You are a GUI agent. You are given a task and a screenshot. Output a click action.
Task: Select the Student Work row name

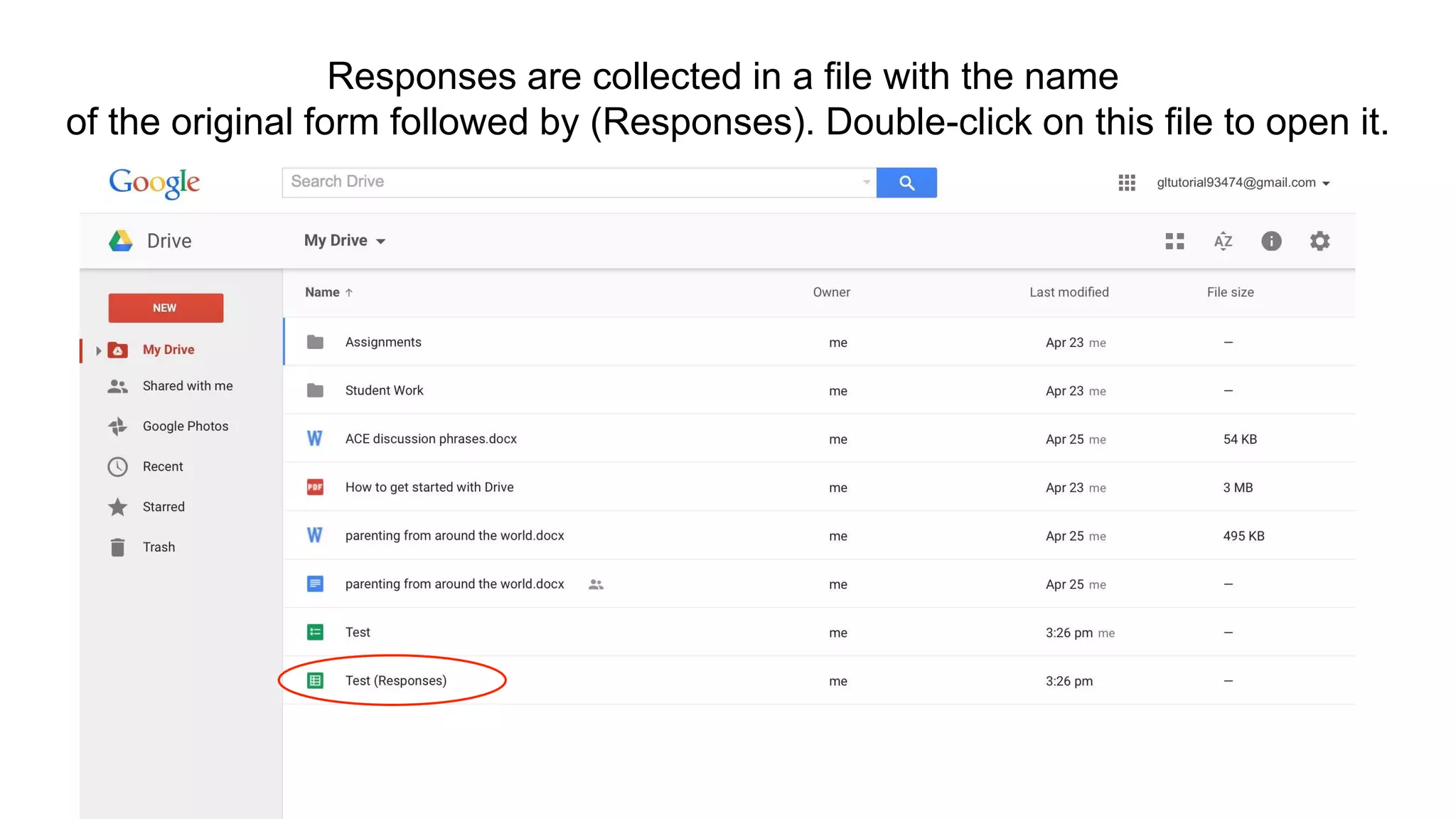point(384,390)
